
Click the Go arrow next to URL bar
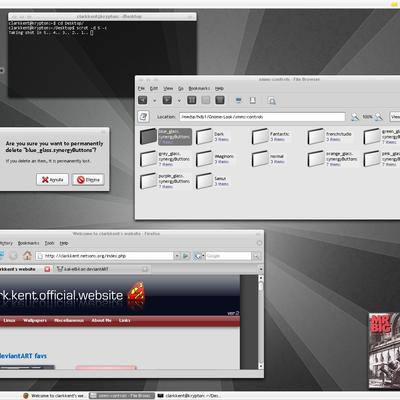[186, 256]
